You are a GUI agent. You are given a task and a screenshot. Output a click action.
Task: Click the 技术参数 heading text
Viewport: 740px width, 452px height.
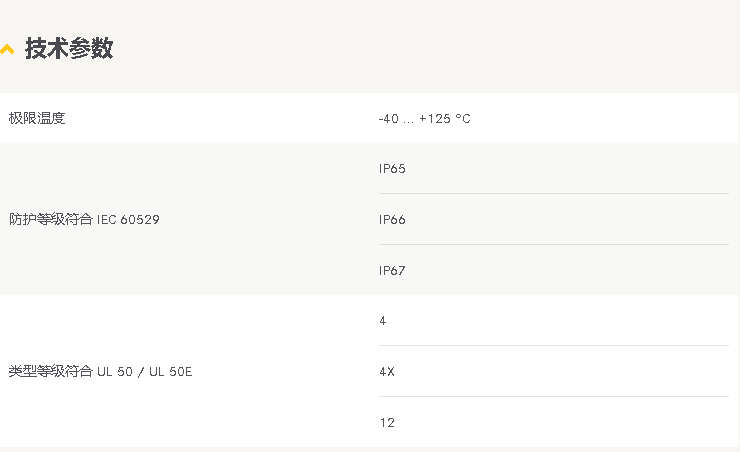[x=69, y=49]
